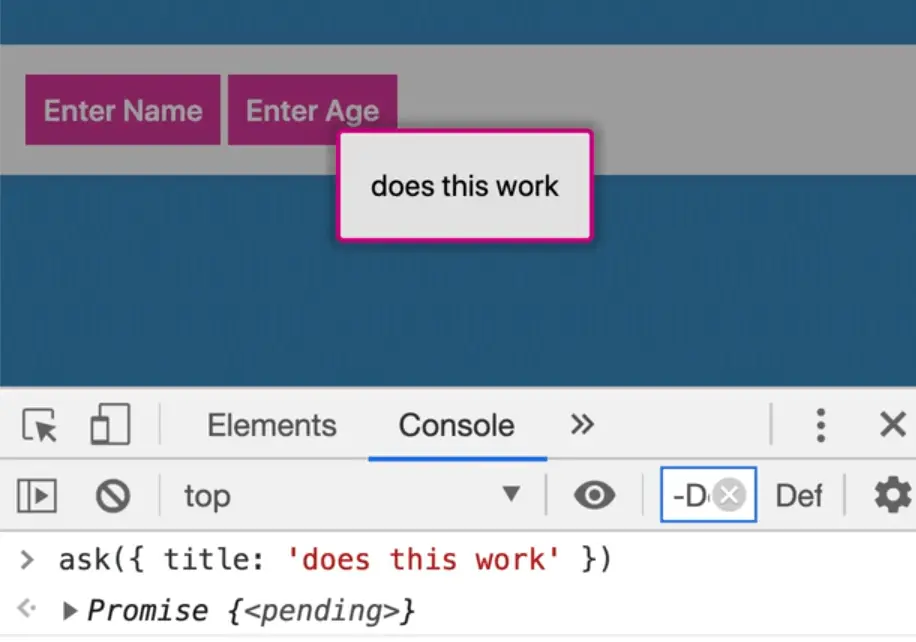
Task: Show more DevTools tabs
Action: 582,425
